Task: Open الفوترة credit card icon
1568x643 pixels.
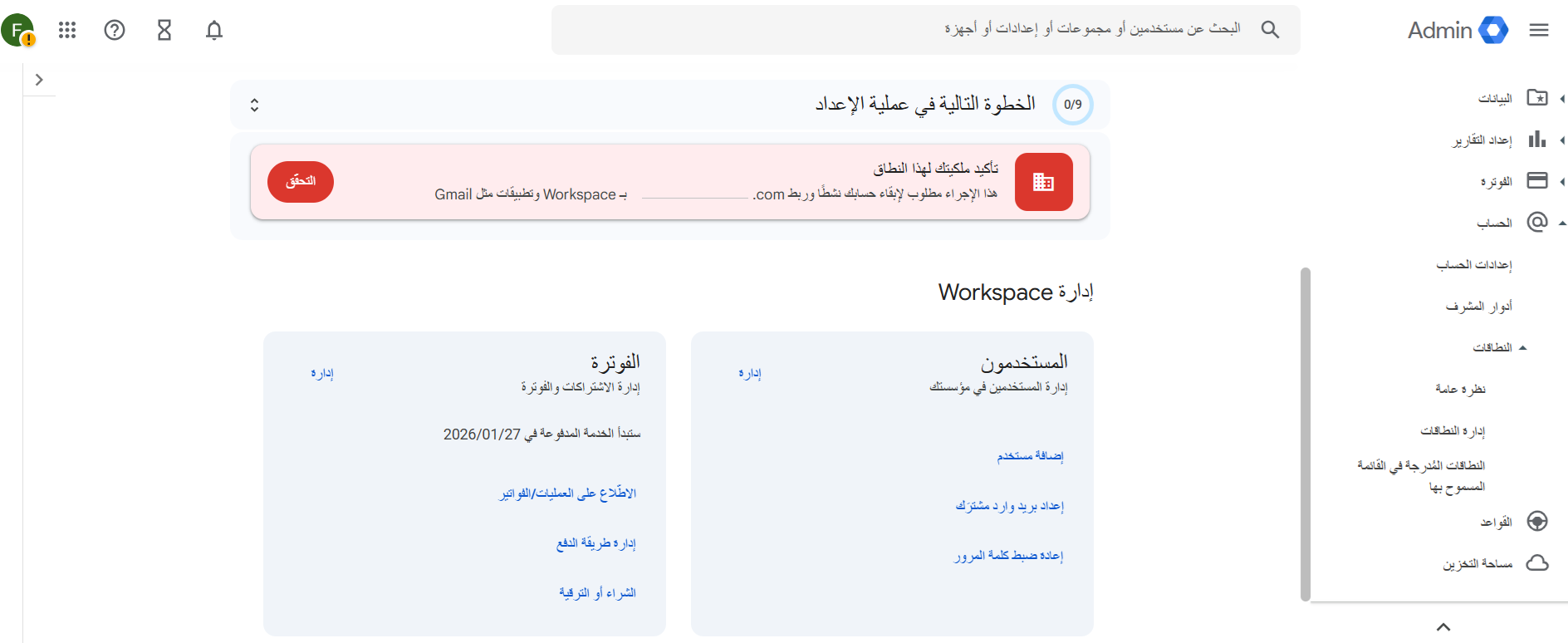Action: coord(1537,181)
